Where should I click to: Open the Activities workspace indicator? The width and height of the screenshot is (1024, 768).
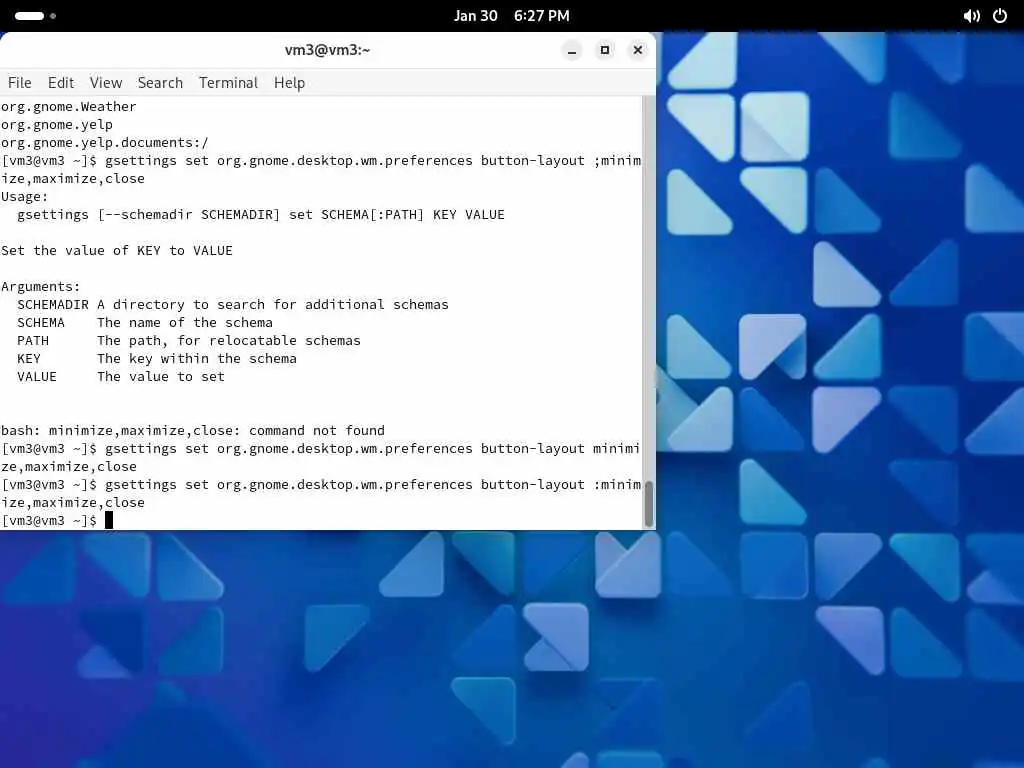(35, 16)
